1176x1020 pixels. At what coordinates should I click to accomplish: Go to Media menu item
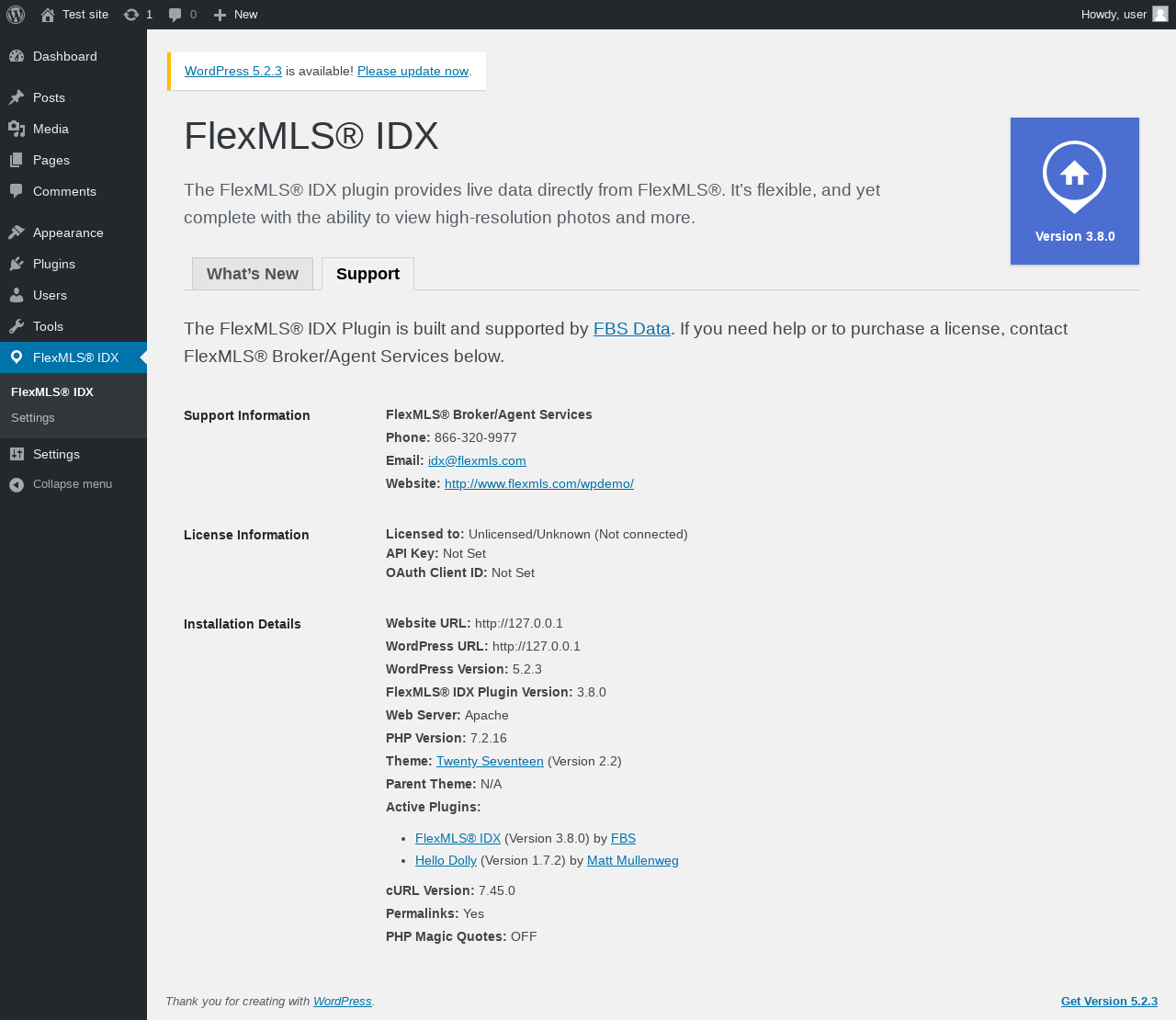point(73,129)
